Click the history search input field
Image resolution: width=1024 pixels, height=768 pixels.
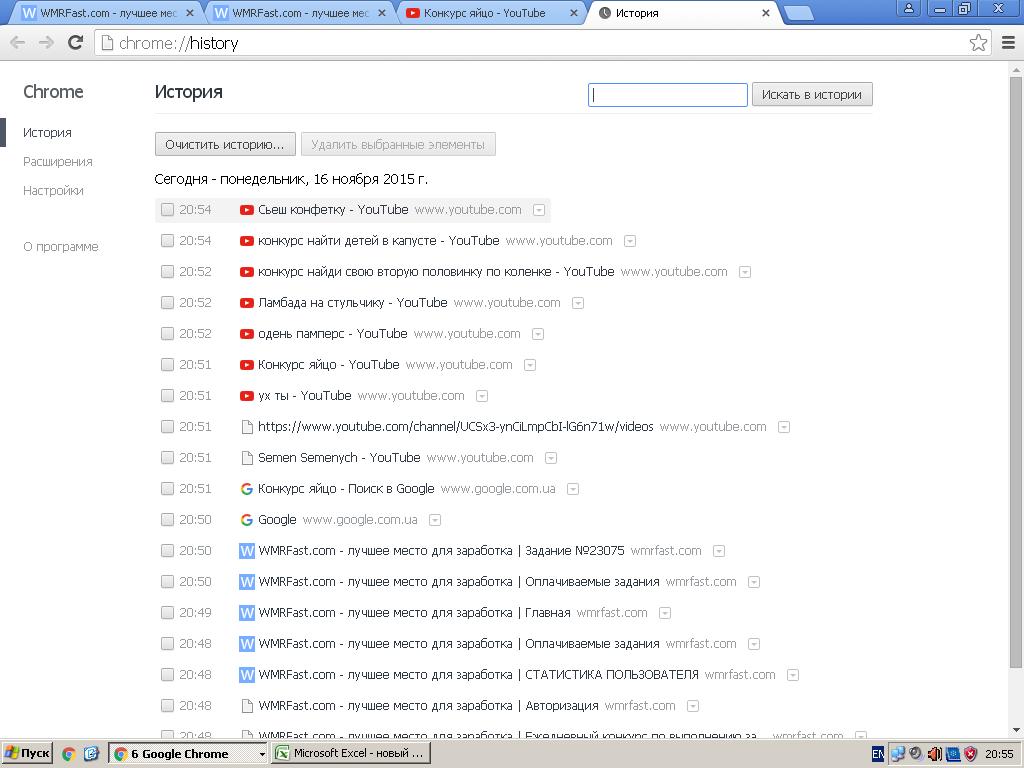[667, 95]
